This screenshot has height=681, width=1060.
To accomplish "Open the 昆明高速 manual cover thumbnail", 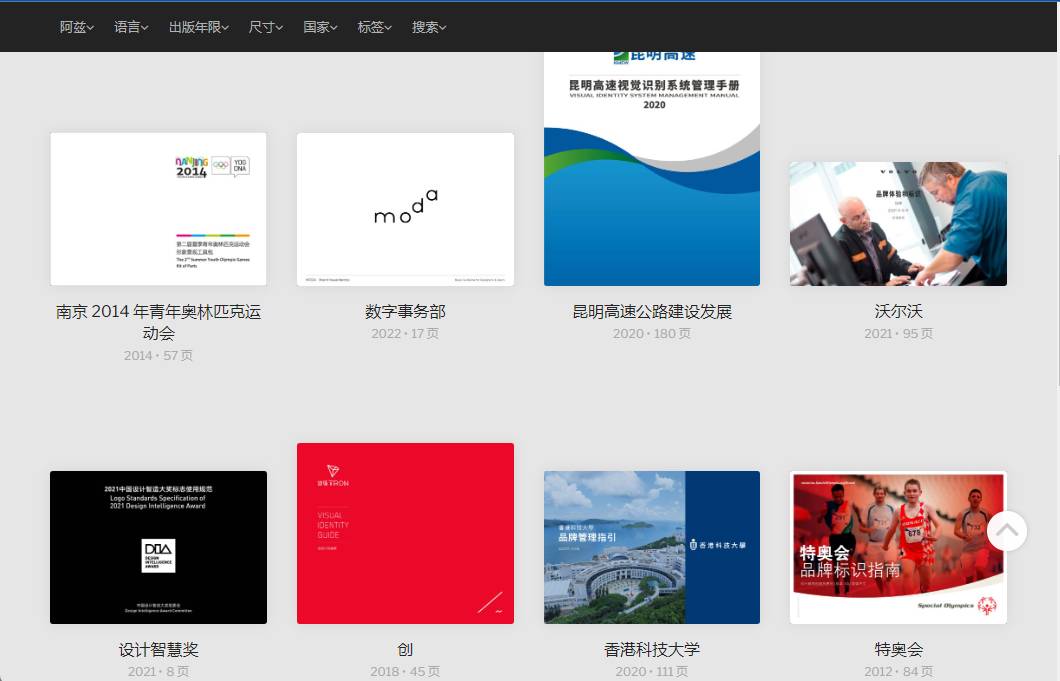I will point(652,168).
